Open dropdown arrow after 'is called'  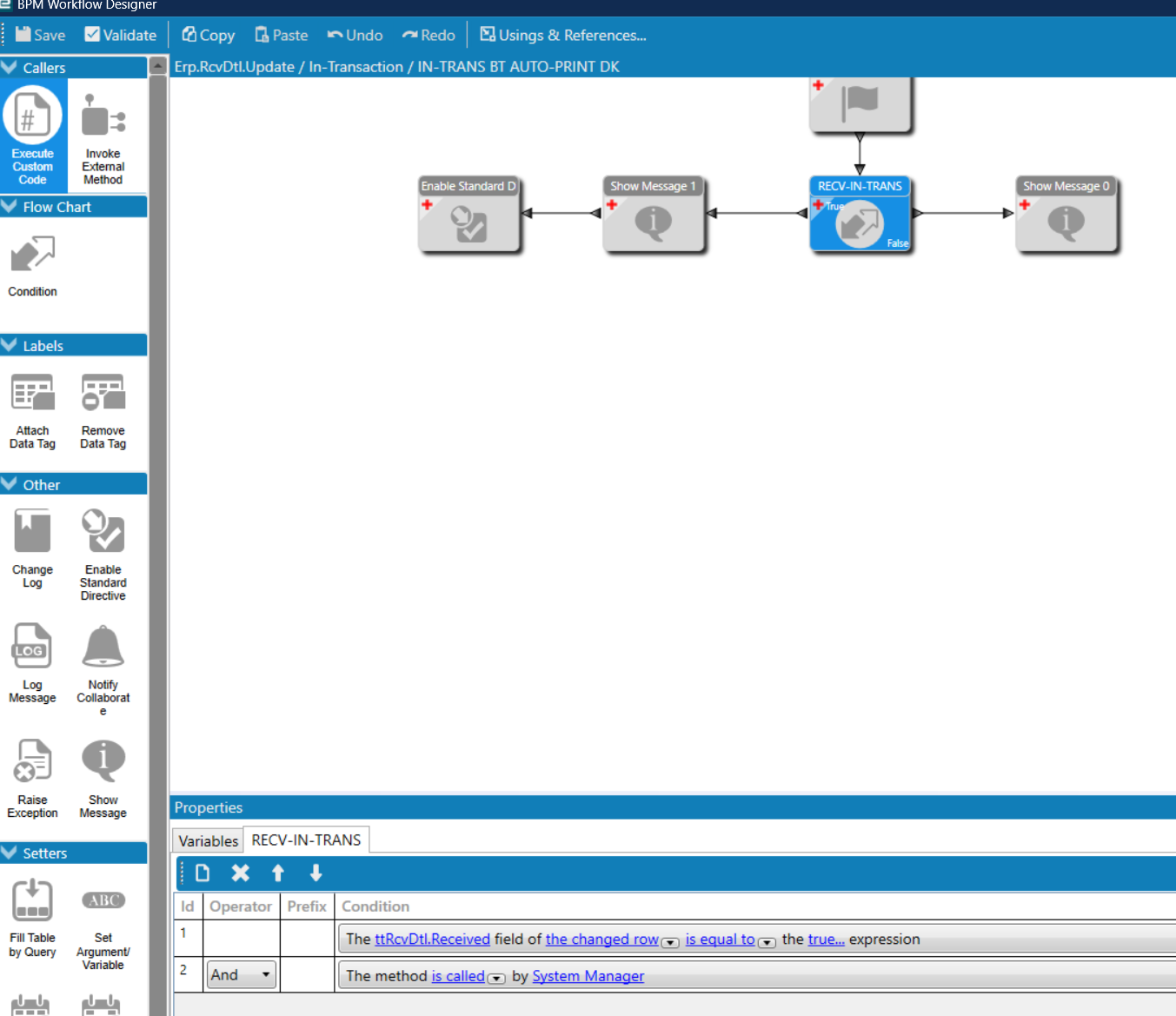pos(496,979)
